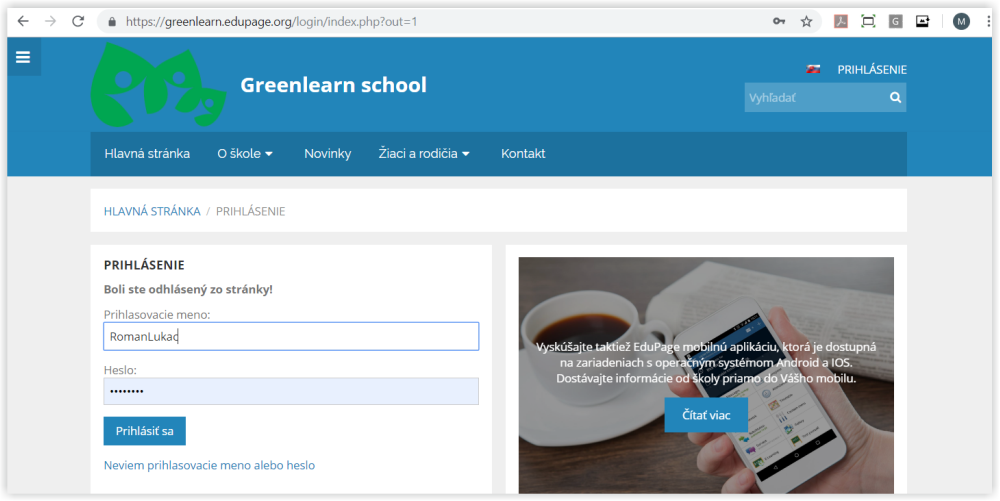
Task: Open the grey G extension icon
Action: pos(895,22)
